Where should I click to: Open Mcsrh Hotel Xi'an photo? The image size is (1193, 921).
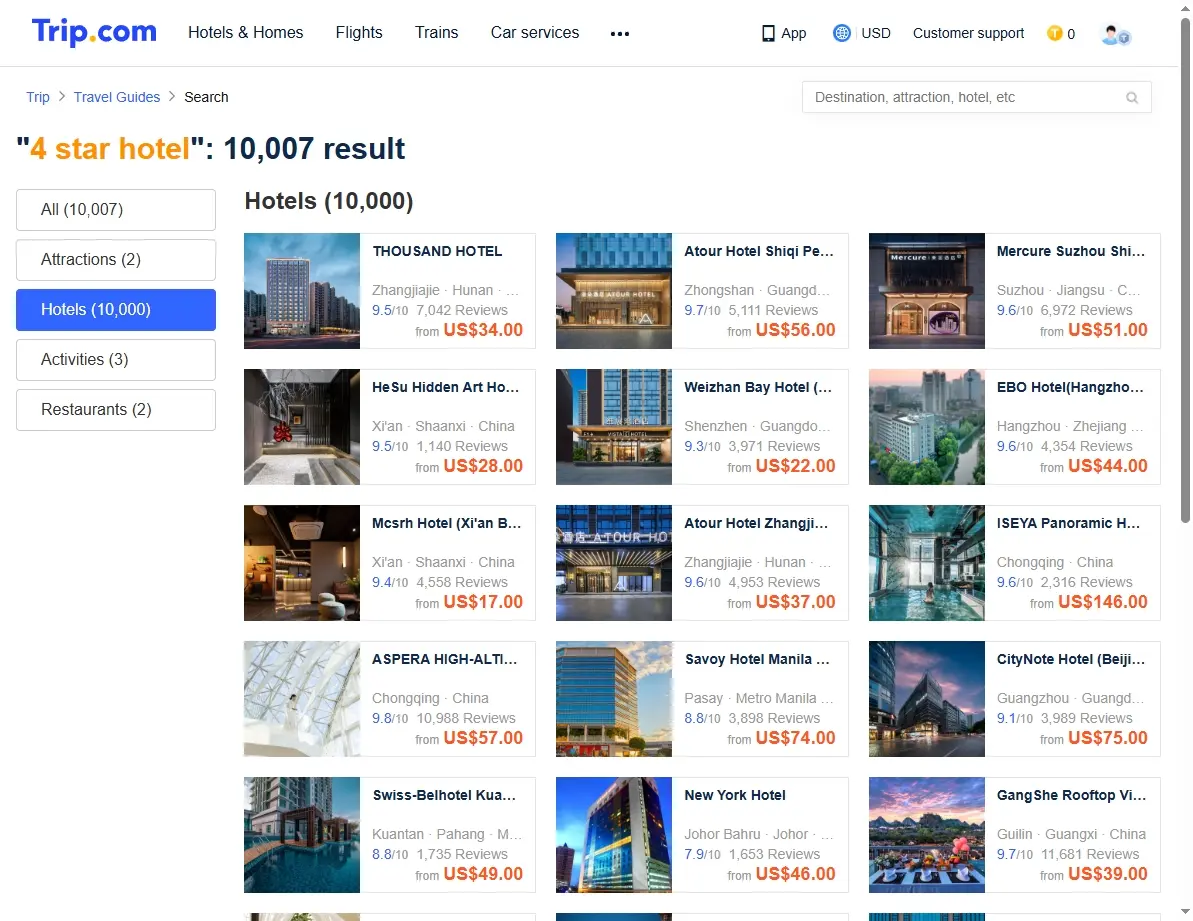tap(302, 564)
